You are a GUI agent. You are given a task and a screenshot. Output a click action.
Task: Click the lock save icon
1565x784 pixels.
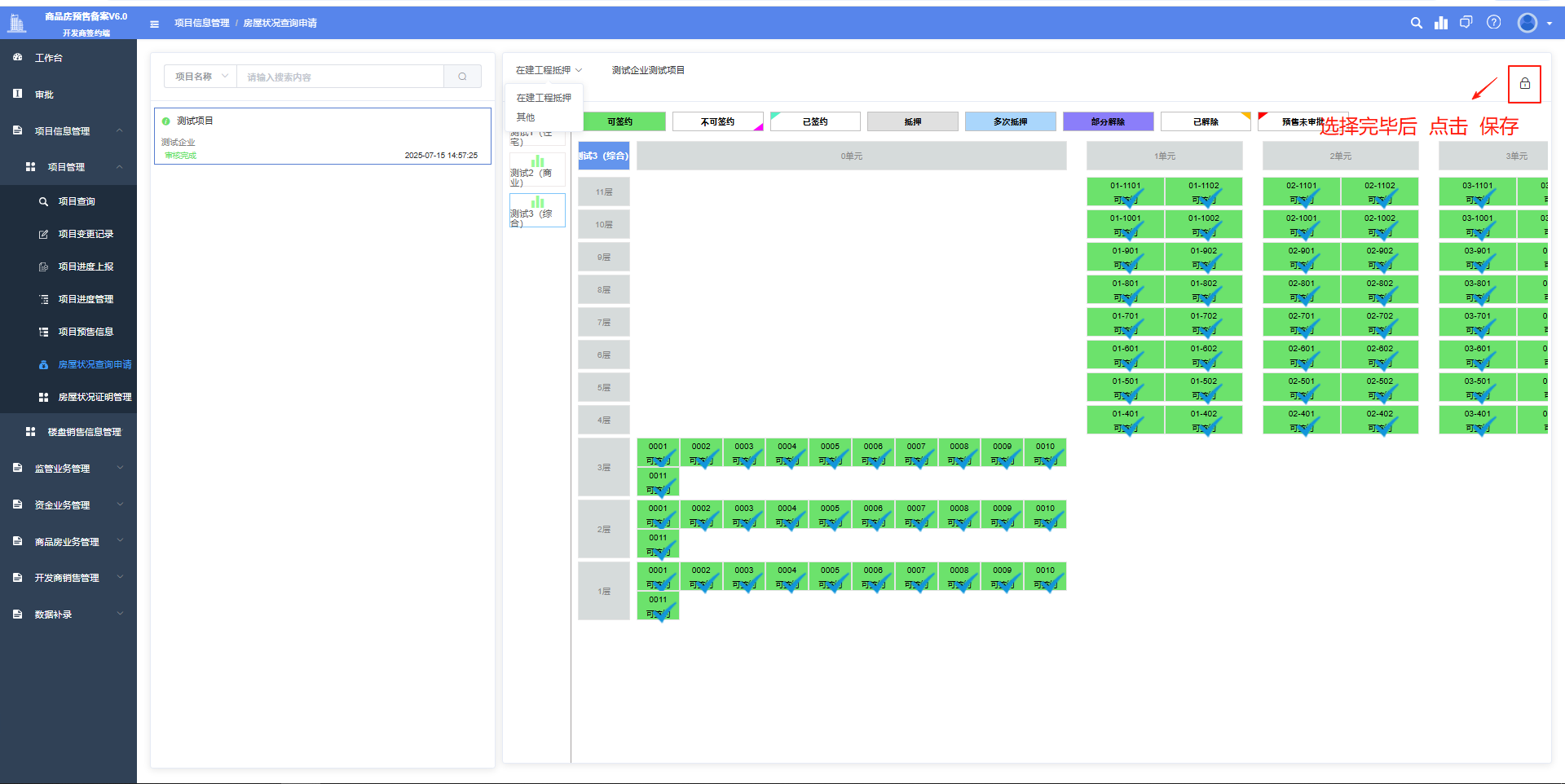pyautogui.click(x=1523, y=84)
